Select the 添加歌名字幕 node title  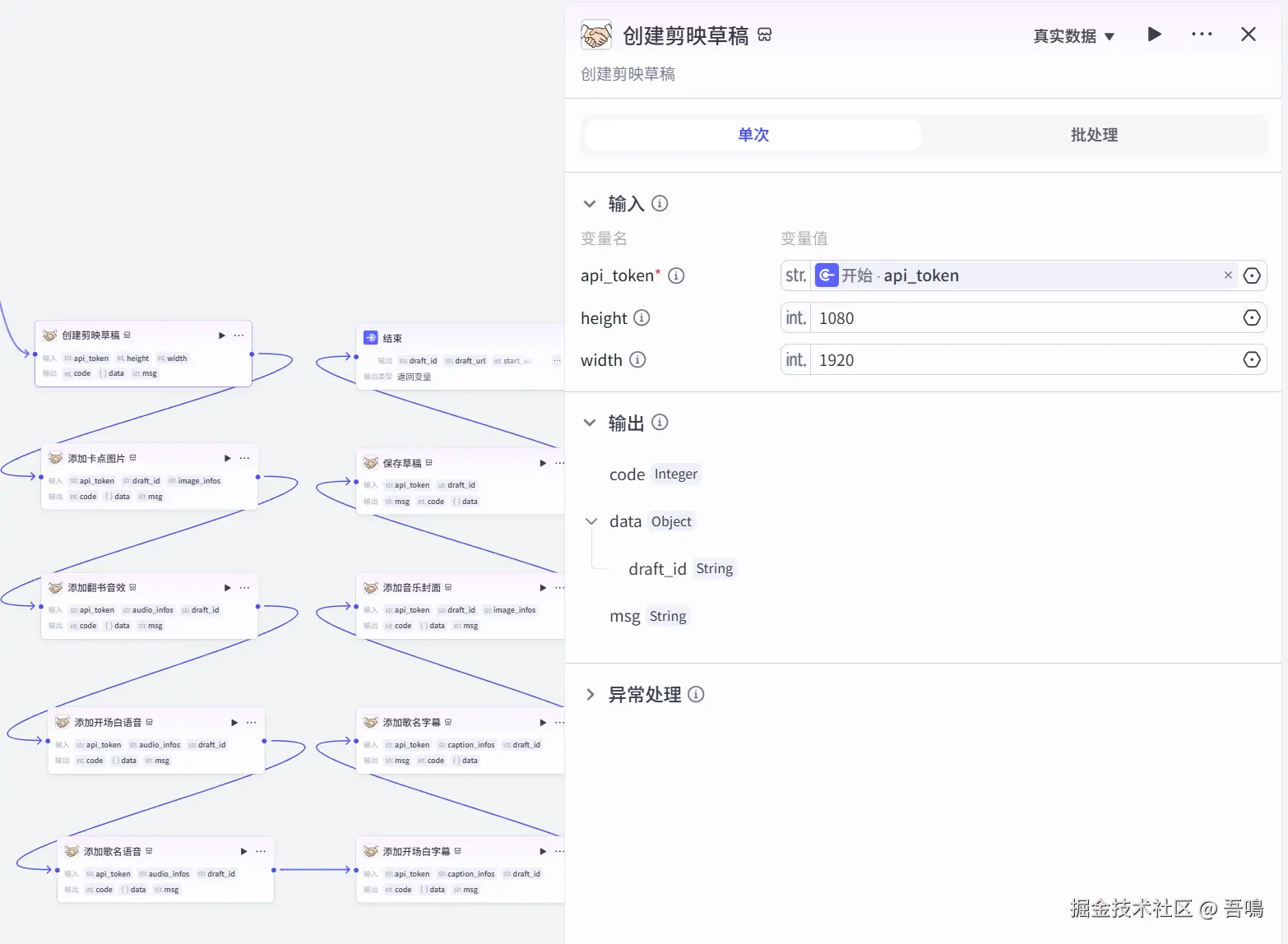[x=412, y=722]
